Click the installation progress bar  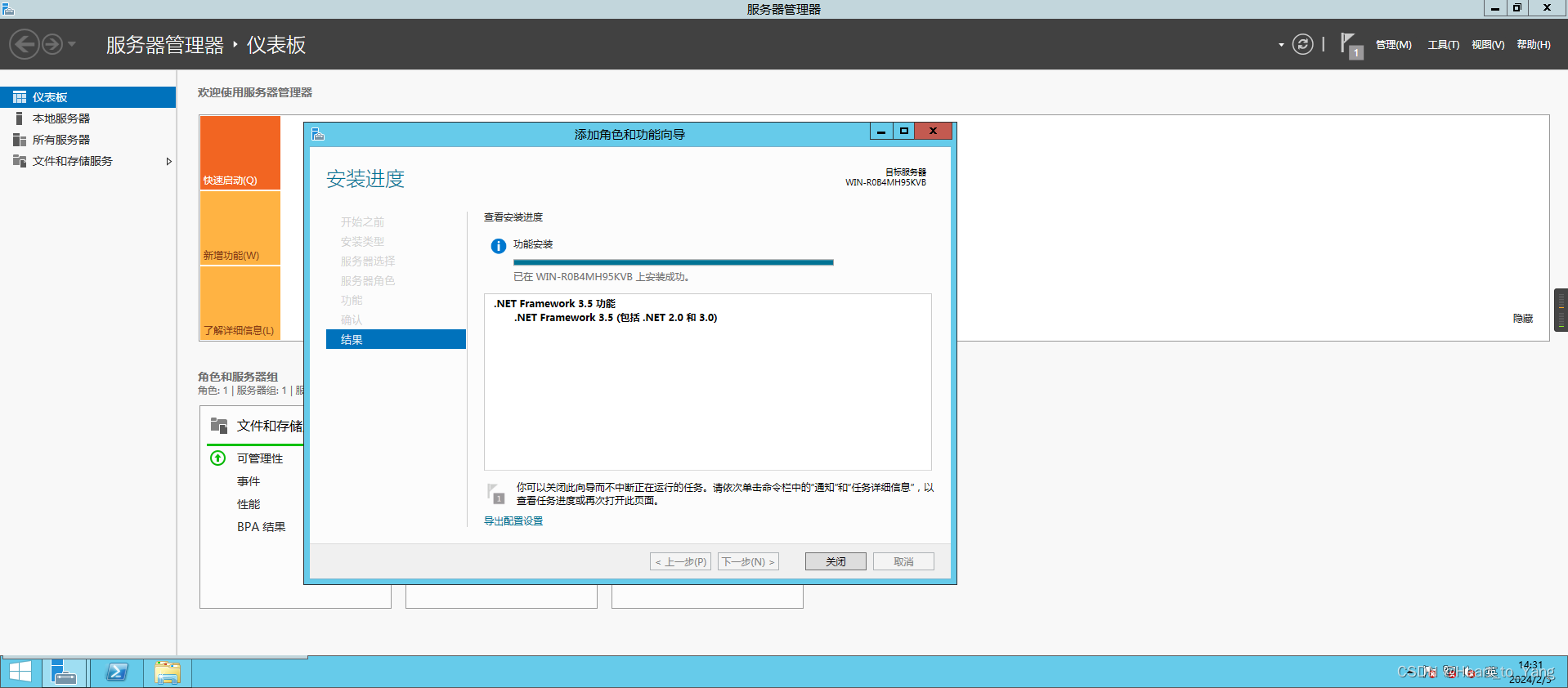click(x=674, y=262)
